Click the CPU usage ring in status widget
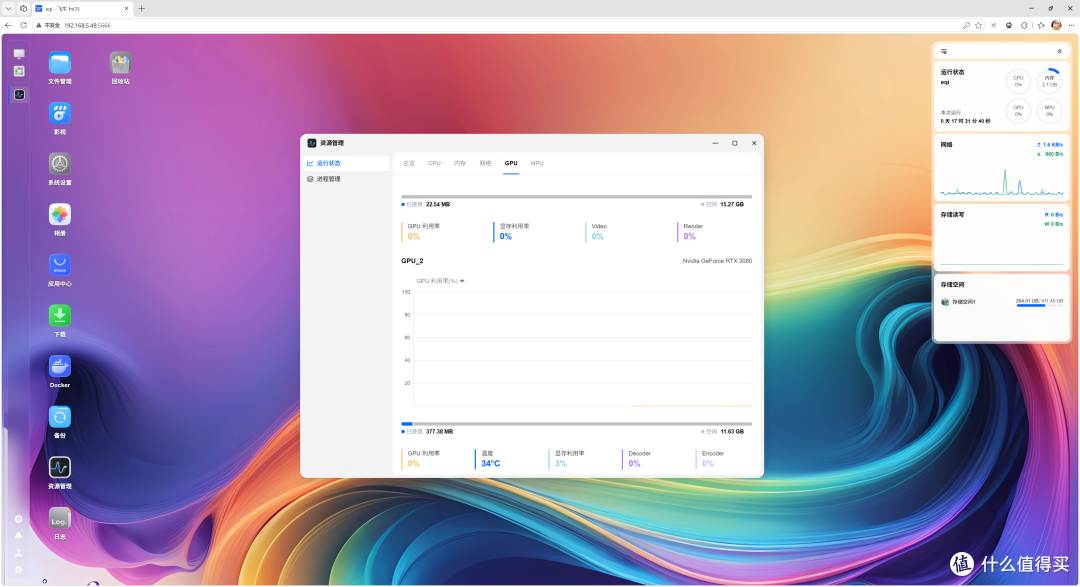 click(x=1018, y=81)
